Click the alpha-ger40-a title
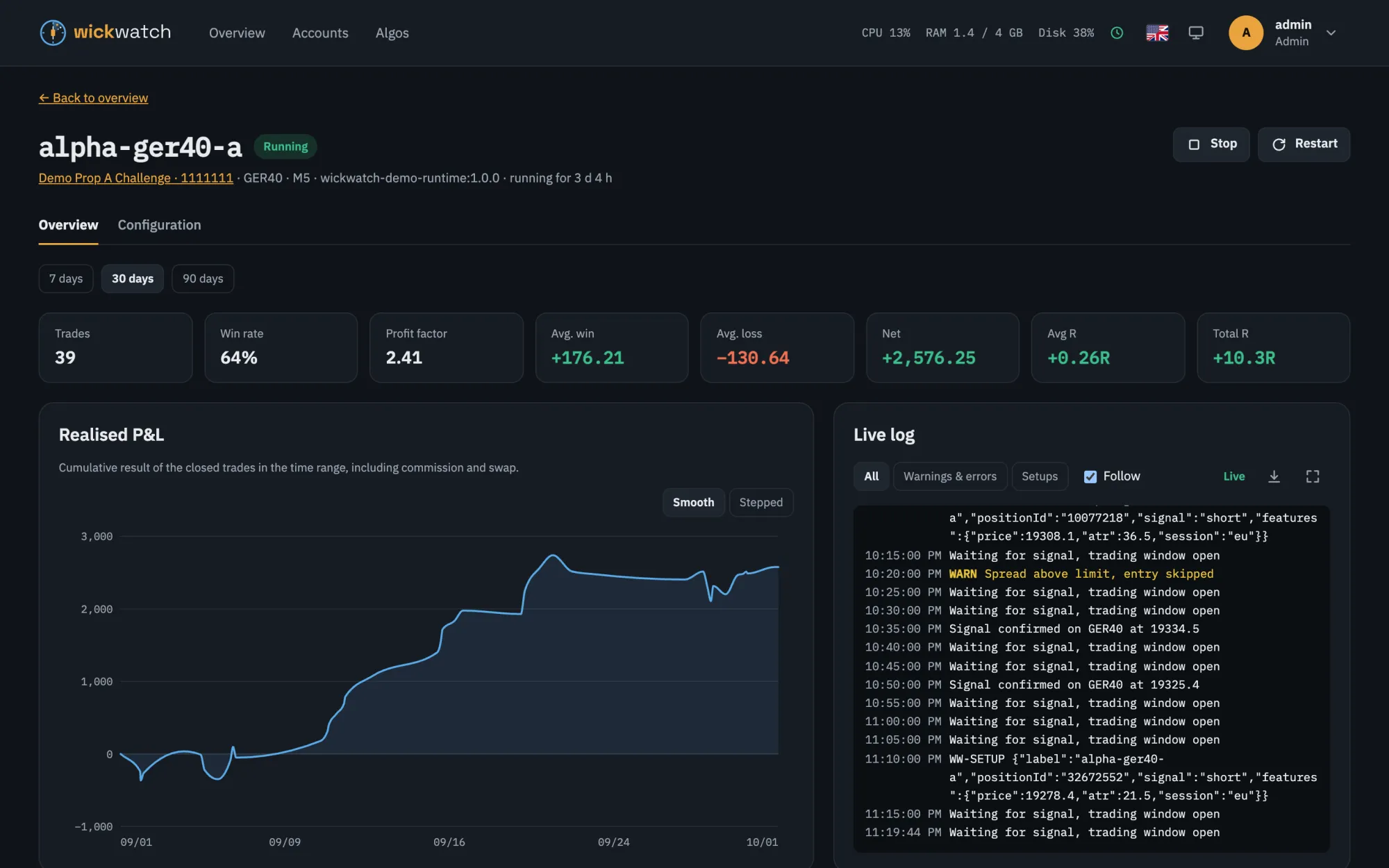Screen dimensions: 1389x868 pos(140,147)
